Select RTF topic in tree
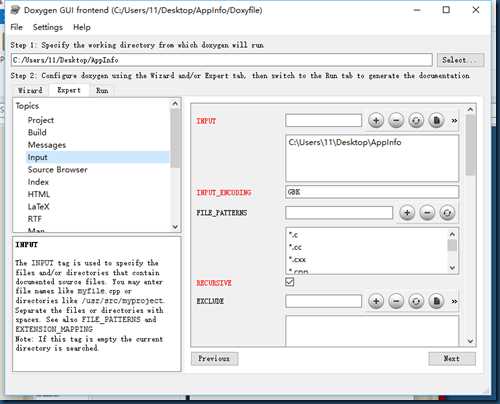This screenshot has width=500, height=404. (35, 219)
